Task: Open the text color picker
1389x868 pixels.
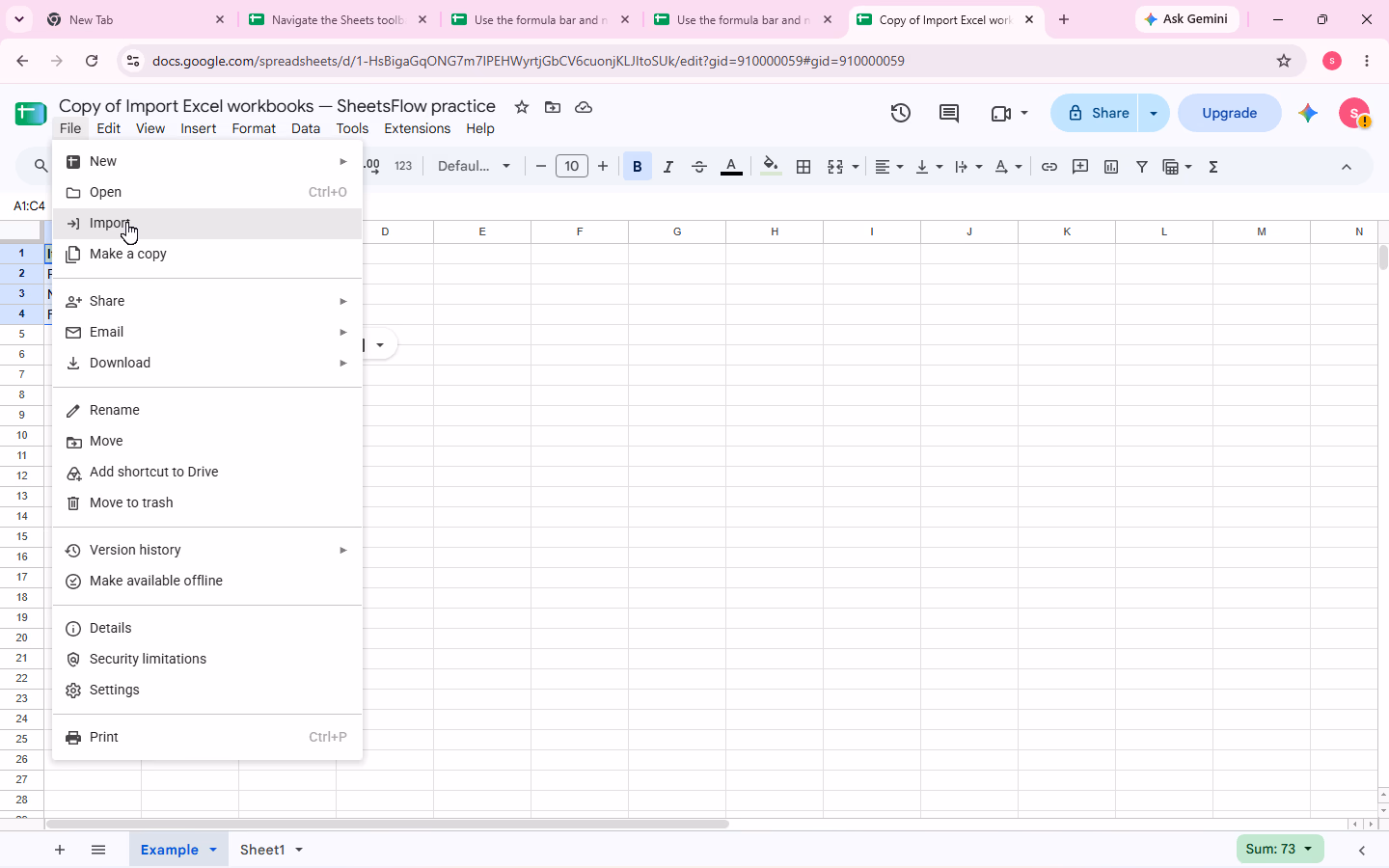Action: [x=731, y=167]
